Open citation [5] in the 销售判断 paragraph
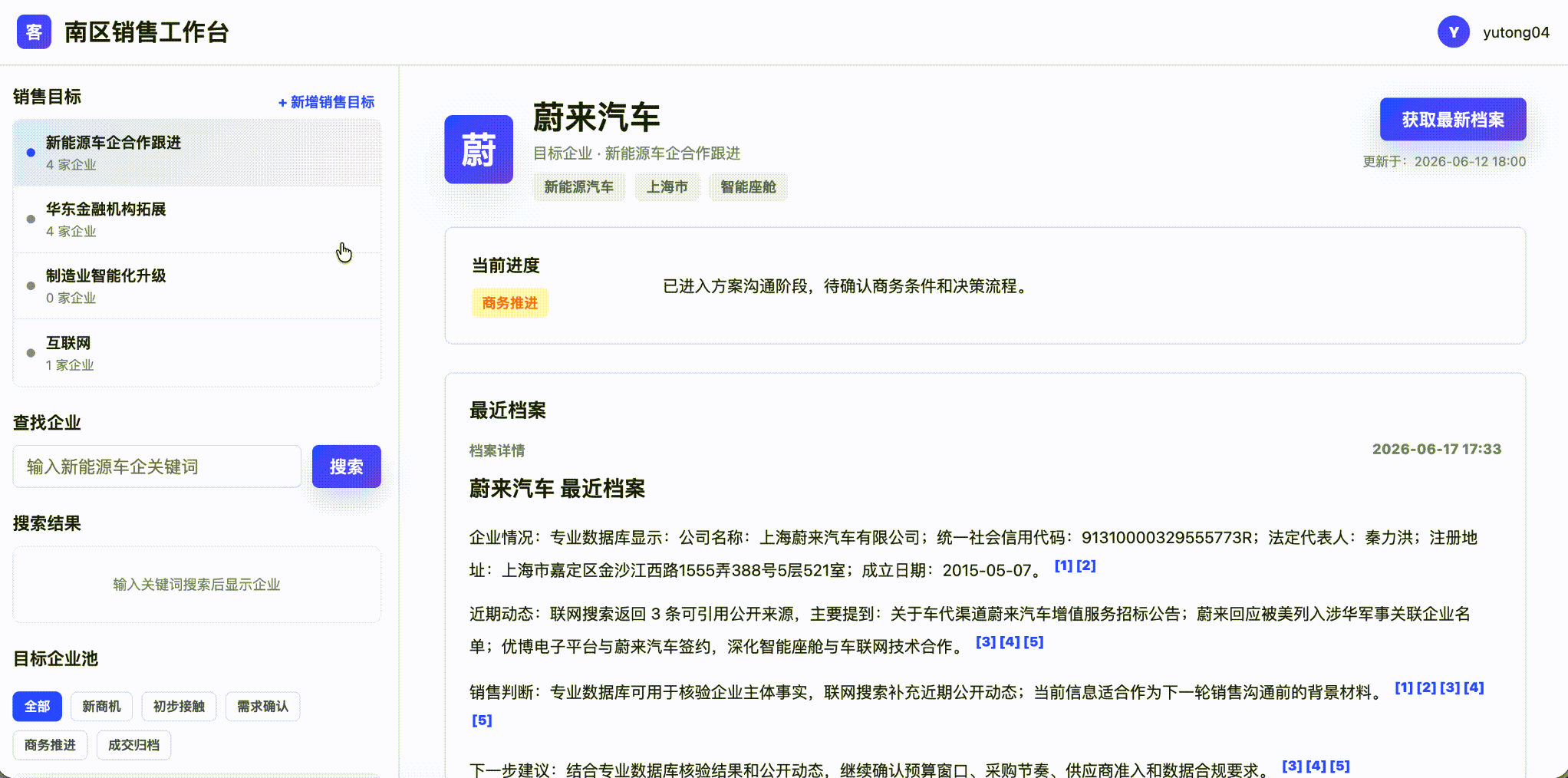The image size is (1568, 778). coord(482,720)
